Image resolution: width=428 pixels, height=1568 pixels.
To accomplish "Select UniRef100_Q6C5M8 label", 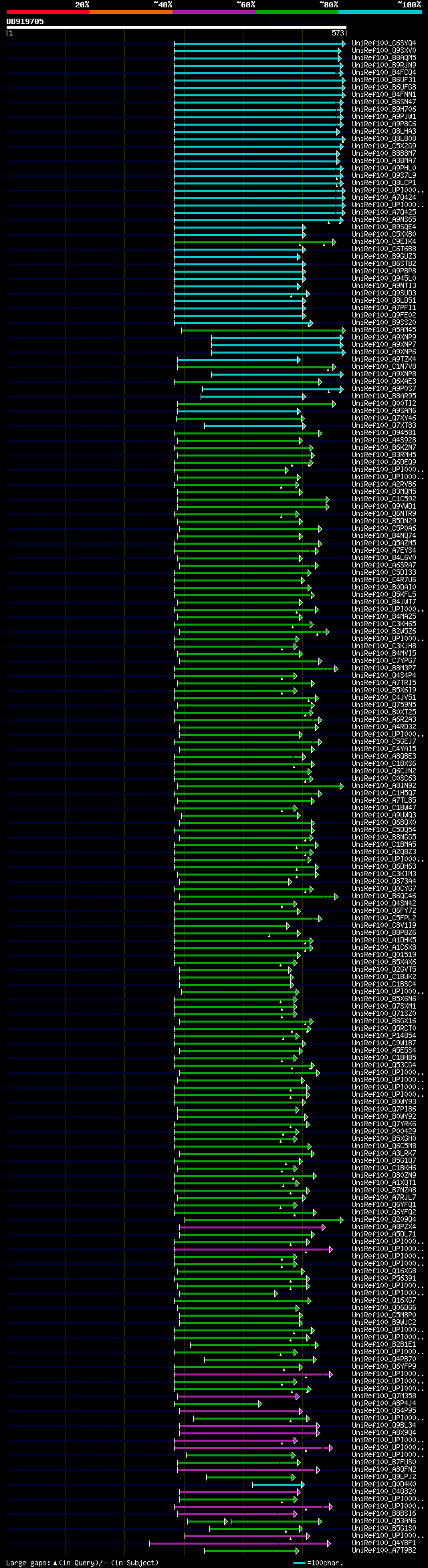I will tap(384, 1146).
